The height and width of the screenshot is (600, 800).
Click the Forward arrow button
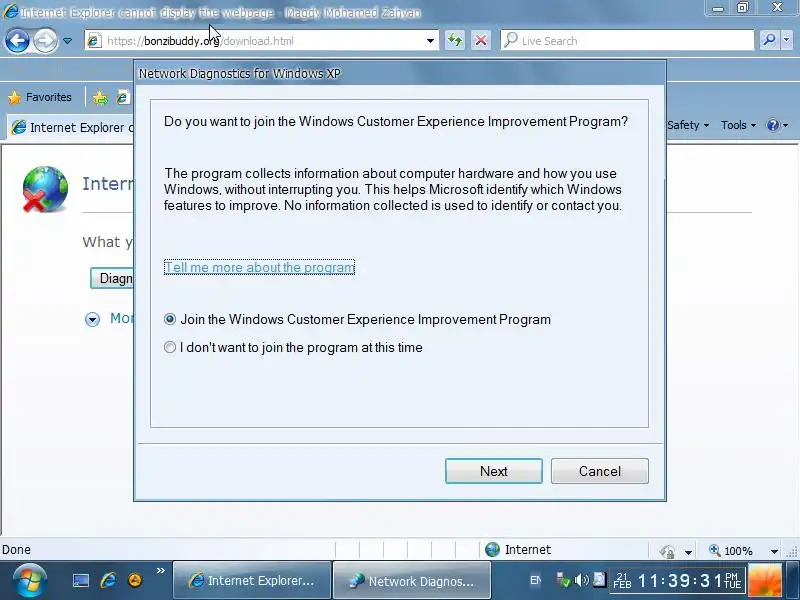point(46,41)
